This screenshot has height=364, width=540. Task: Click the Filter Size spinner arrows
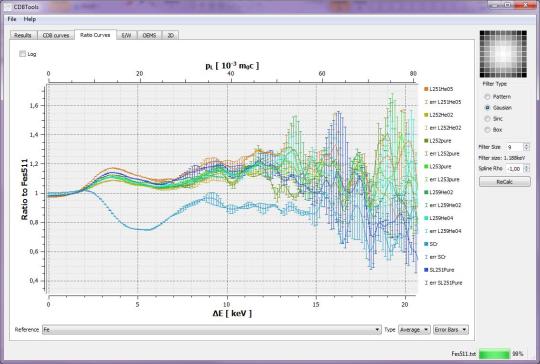[526, 147]
